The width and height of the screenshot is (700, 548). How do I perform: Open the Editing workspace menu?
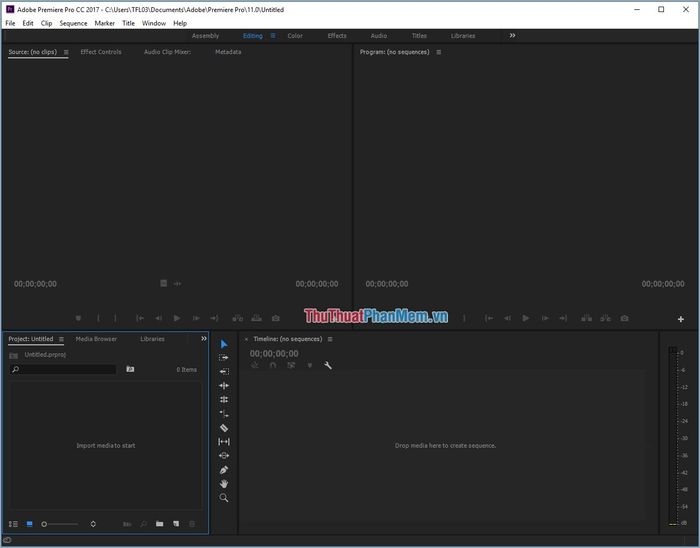pyautogui.click(x=273, y=36)
